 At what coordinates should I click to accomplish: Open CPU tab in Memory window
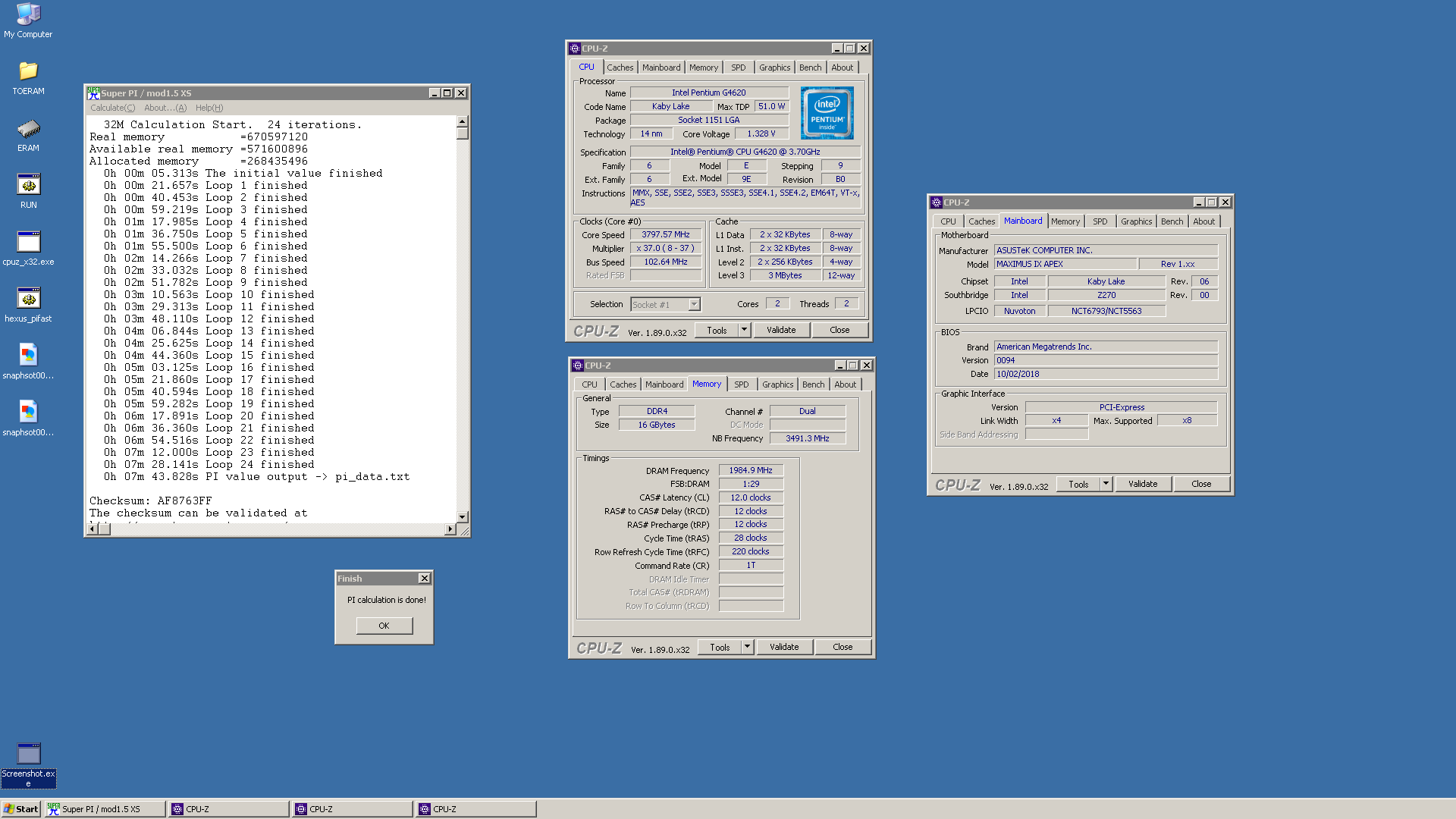point(590,384)
